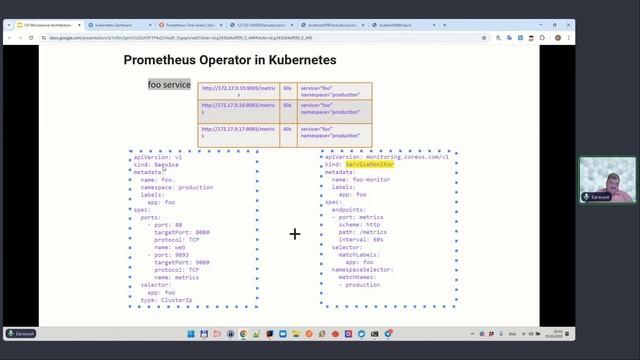Click the 172.17.0.16:9093 metrics URL cell

point(239,111)
